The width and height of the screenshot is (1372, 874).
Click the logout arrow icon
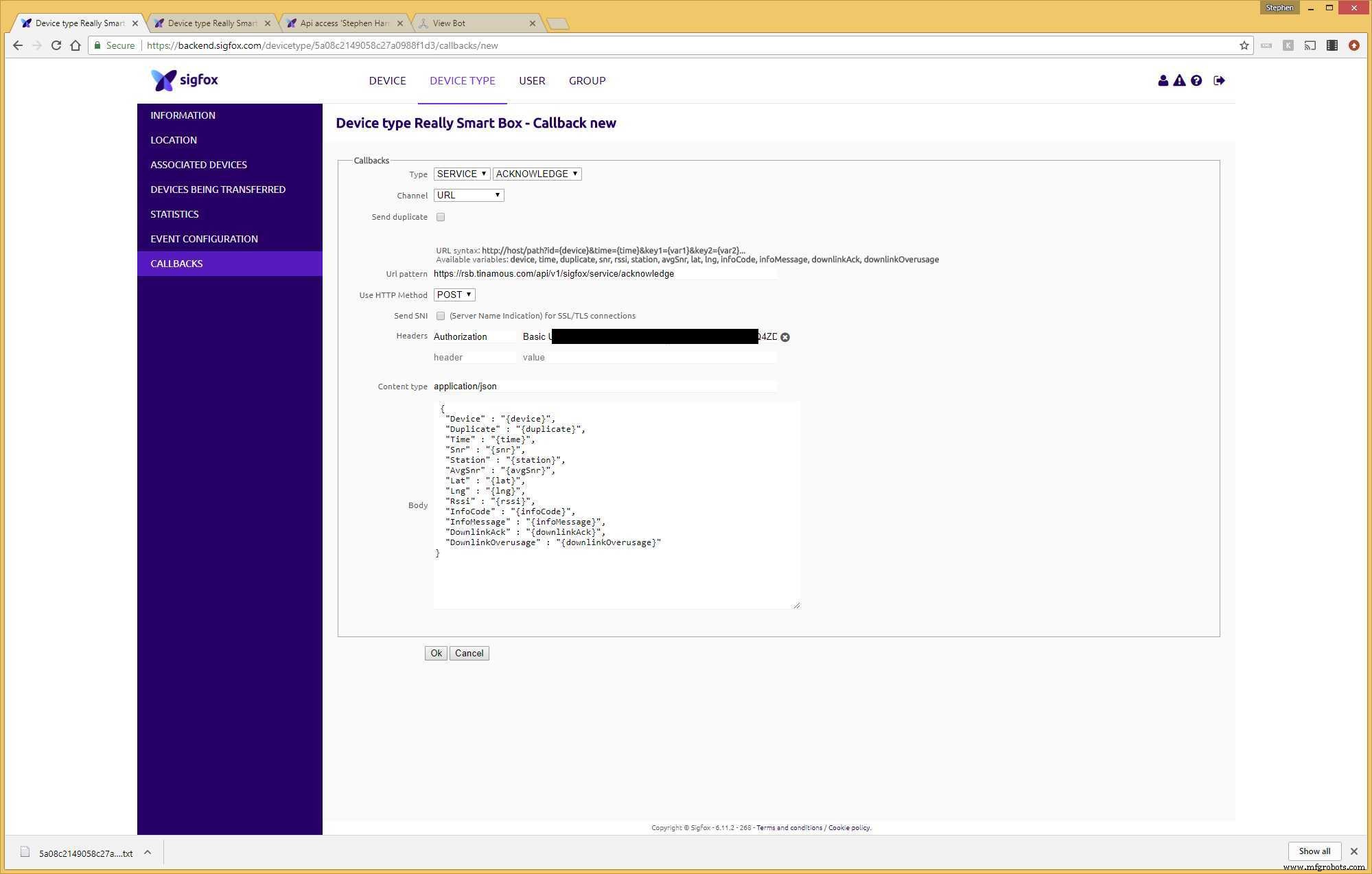click(1219, 81)
